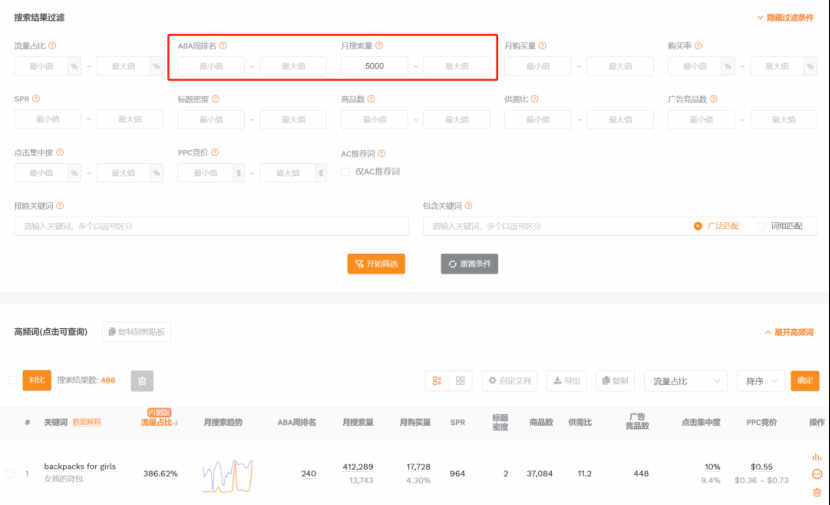Screen dimensions: 830x505
Task: Click the ABA周排名 column header
Action: tap(296, 422)
